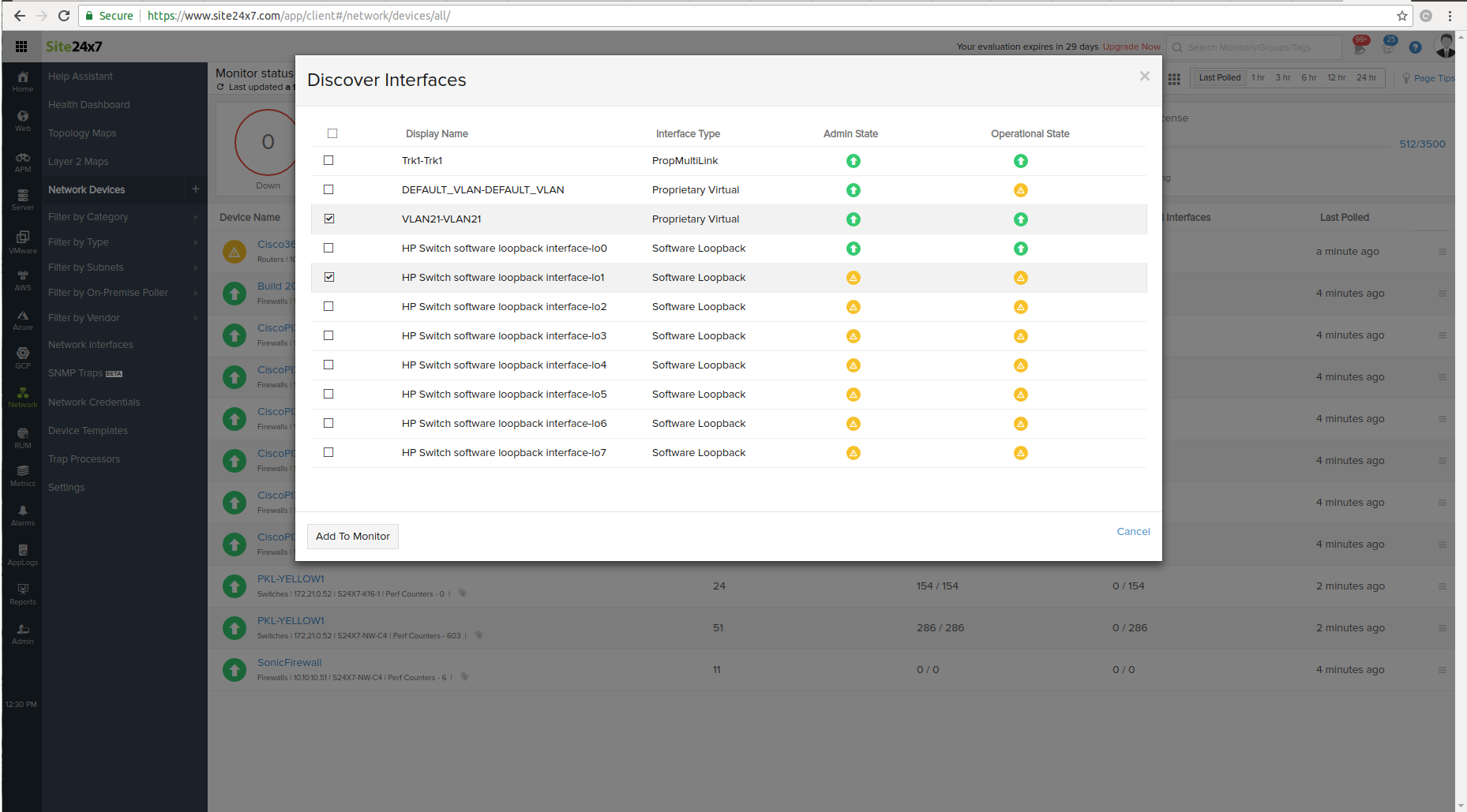Toggle the select-all interfaces checkbox
The height and width of the screenshot is (812, 1467).
point(332,133)
